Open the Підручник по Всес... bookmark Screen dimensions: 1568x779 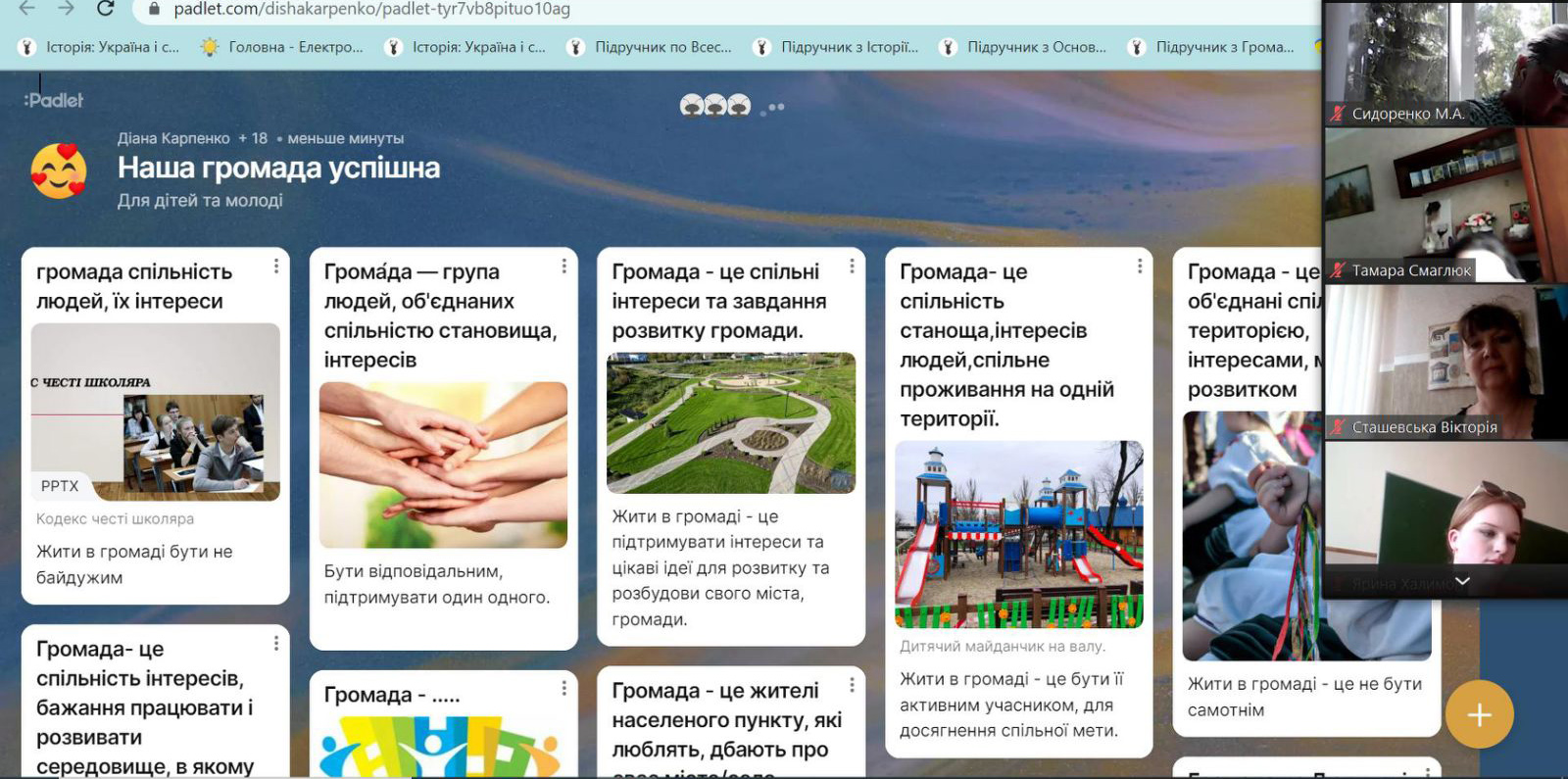point(650,47)
